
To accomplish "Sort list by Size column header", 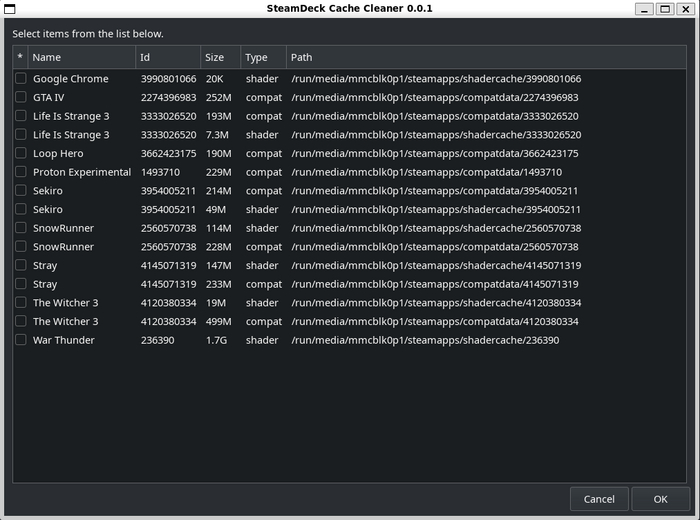I will (x=221, y=57).
